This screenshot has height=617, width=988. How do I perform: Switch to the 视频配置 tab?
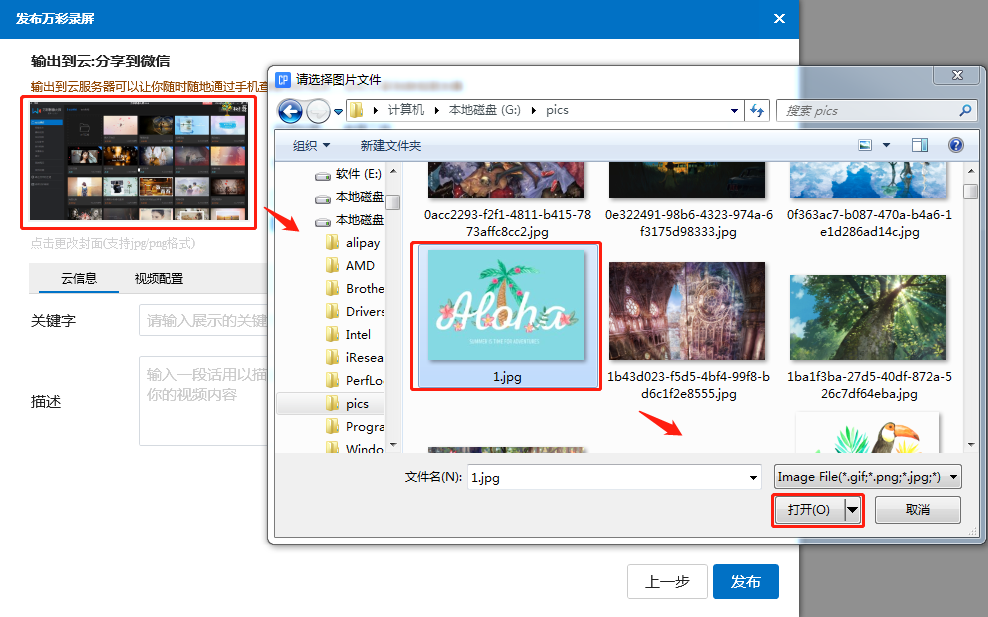(159, 280)
